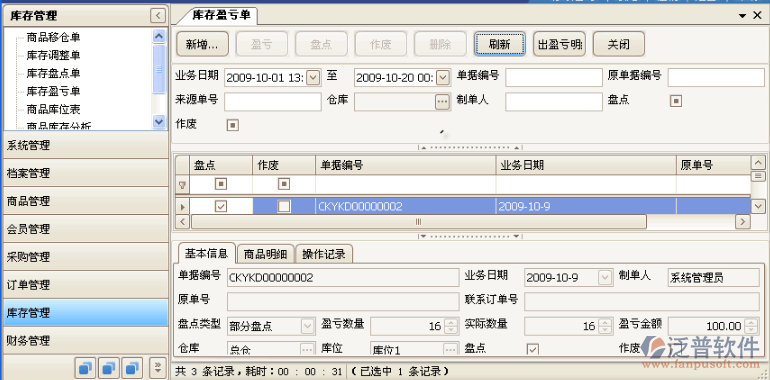Click the grid filter funnel icon

pos(182,185)
